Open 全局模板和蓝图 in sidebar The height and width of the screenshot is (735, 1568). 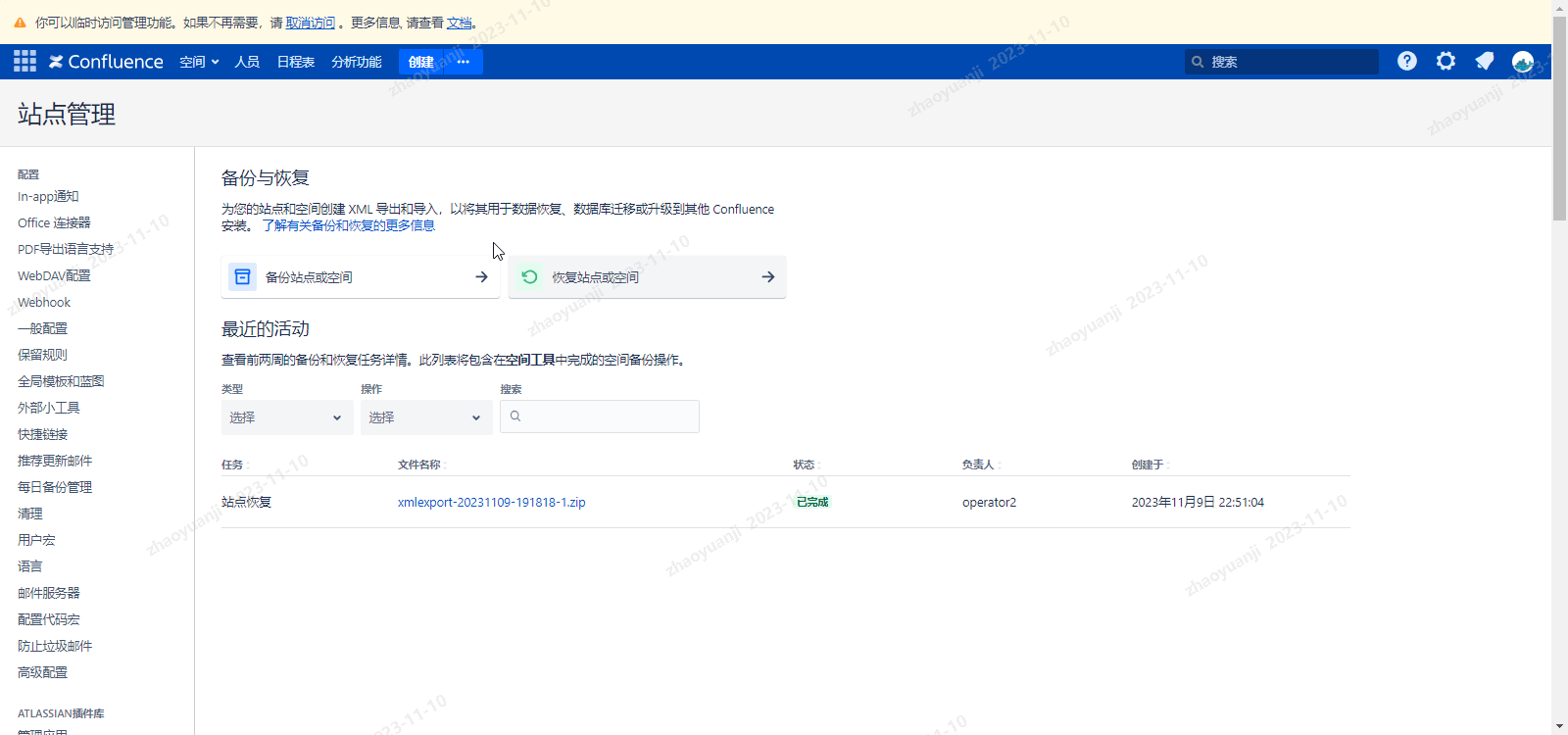click(x=61, y=382)
